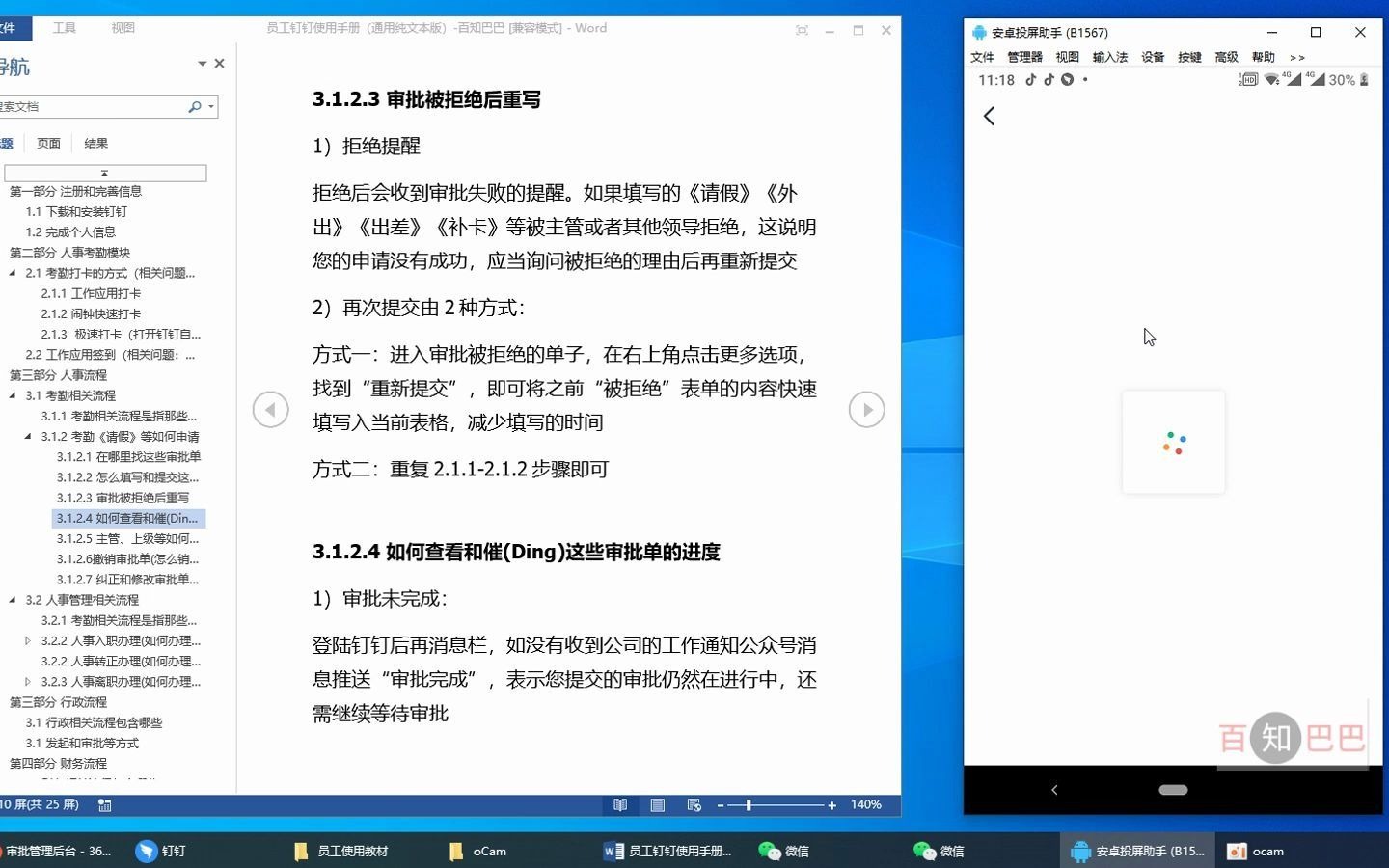
Task: Open the navigation pane options dropdown arrow
Action: (203, 63)
